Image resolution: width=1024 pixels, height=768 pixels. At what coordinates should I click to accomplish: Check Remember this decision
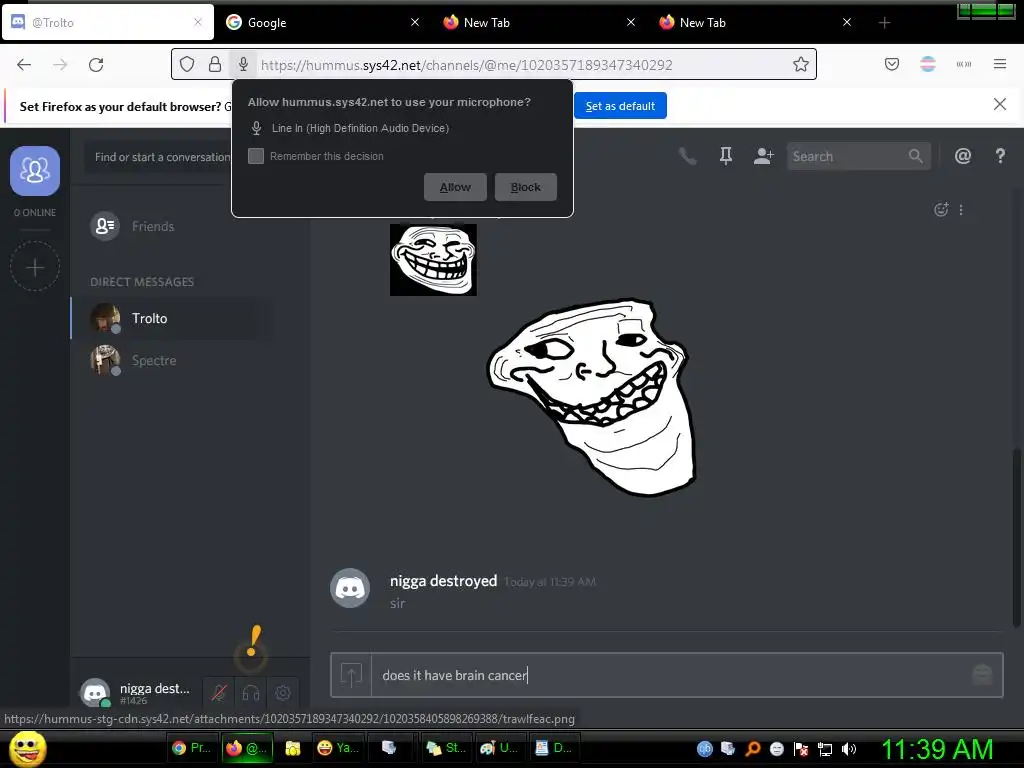click(256, 156)
